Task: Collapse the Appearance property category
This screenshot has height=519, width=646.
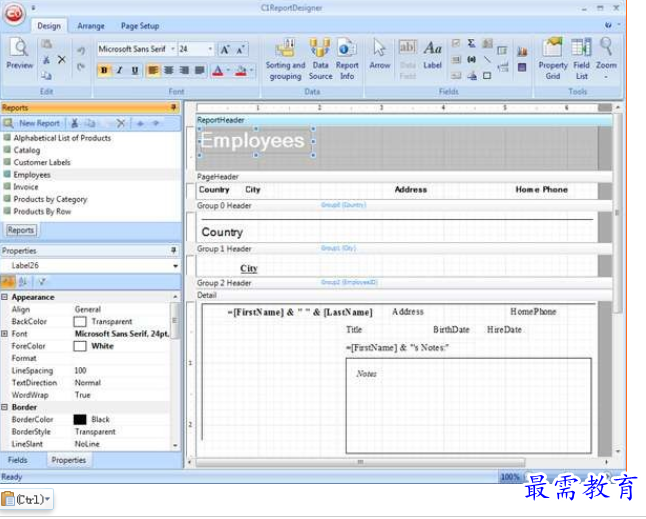Action: coord(5,297)
